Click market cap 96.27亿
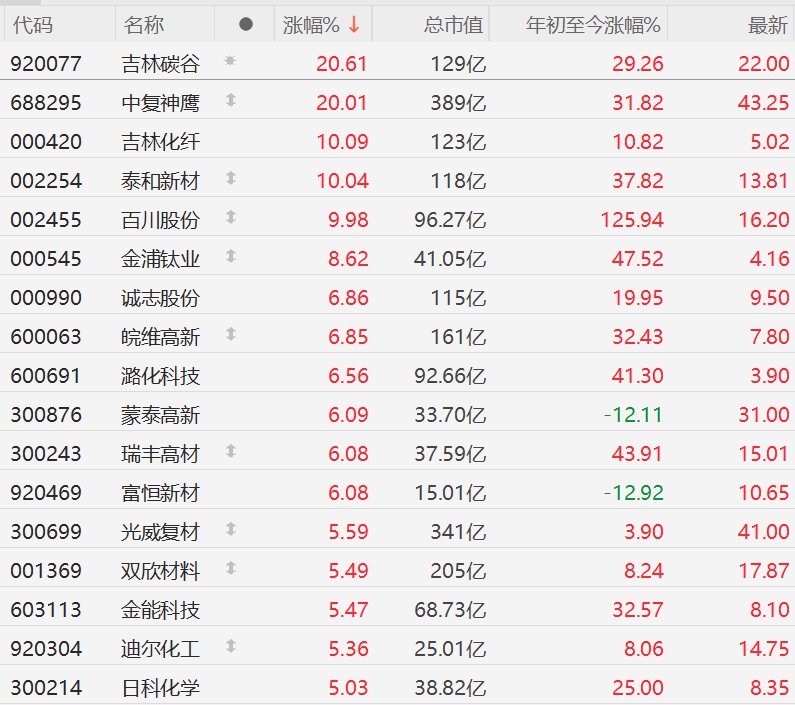 tap(450, 220)
